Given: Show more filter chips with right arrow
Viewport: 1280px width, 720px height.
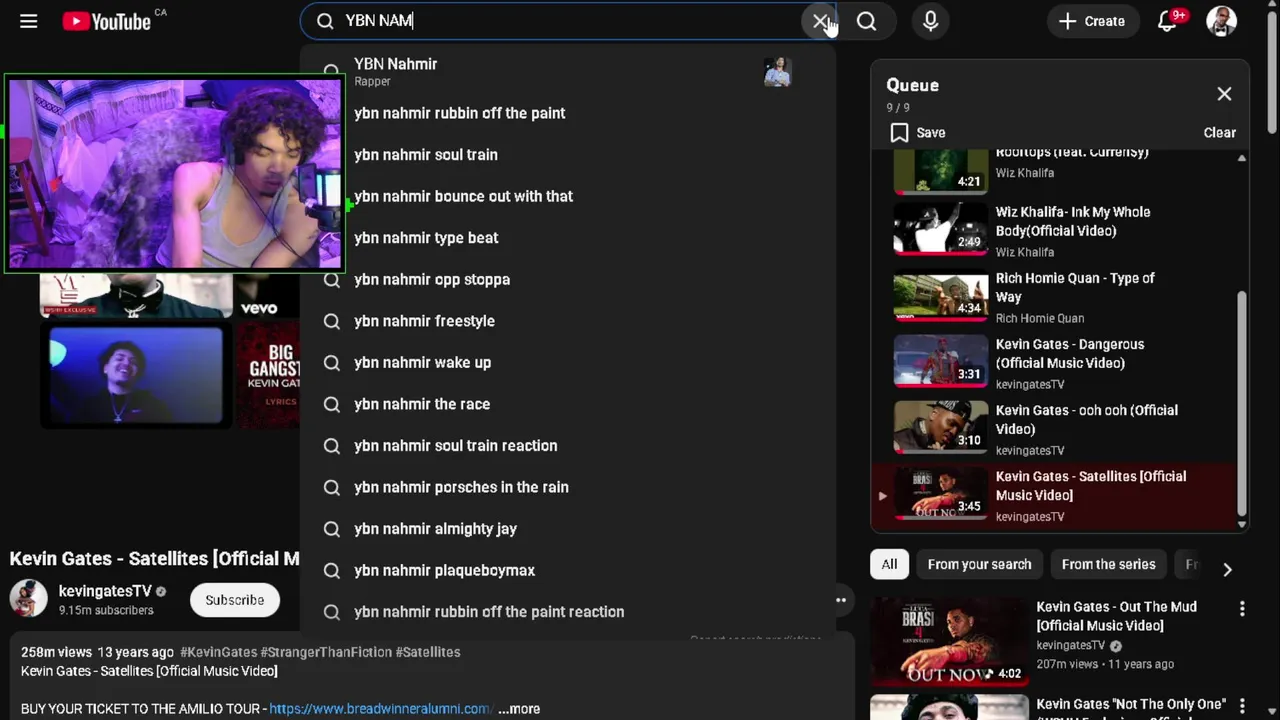Looking at the screenshot, I should (x=1227, y=569).
